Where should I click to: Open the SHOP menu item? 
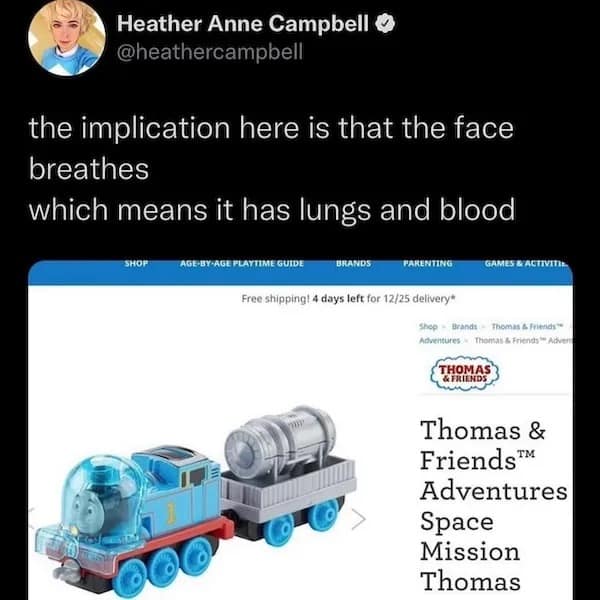[136, 264]
